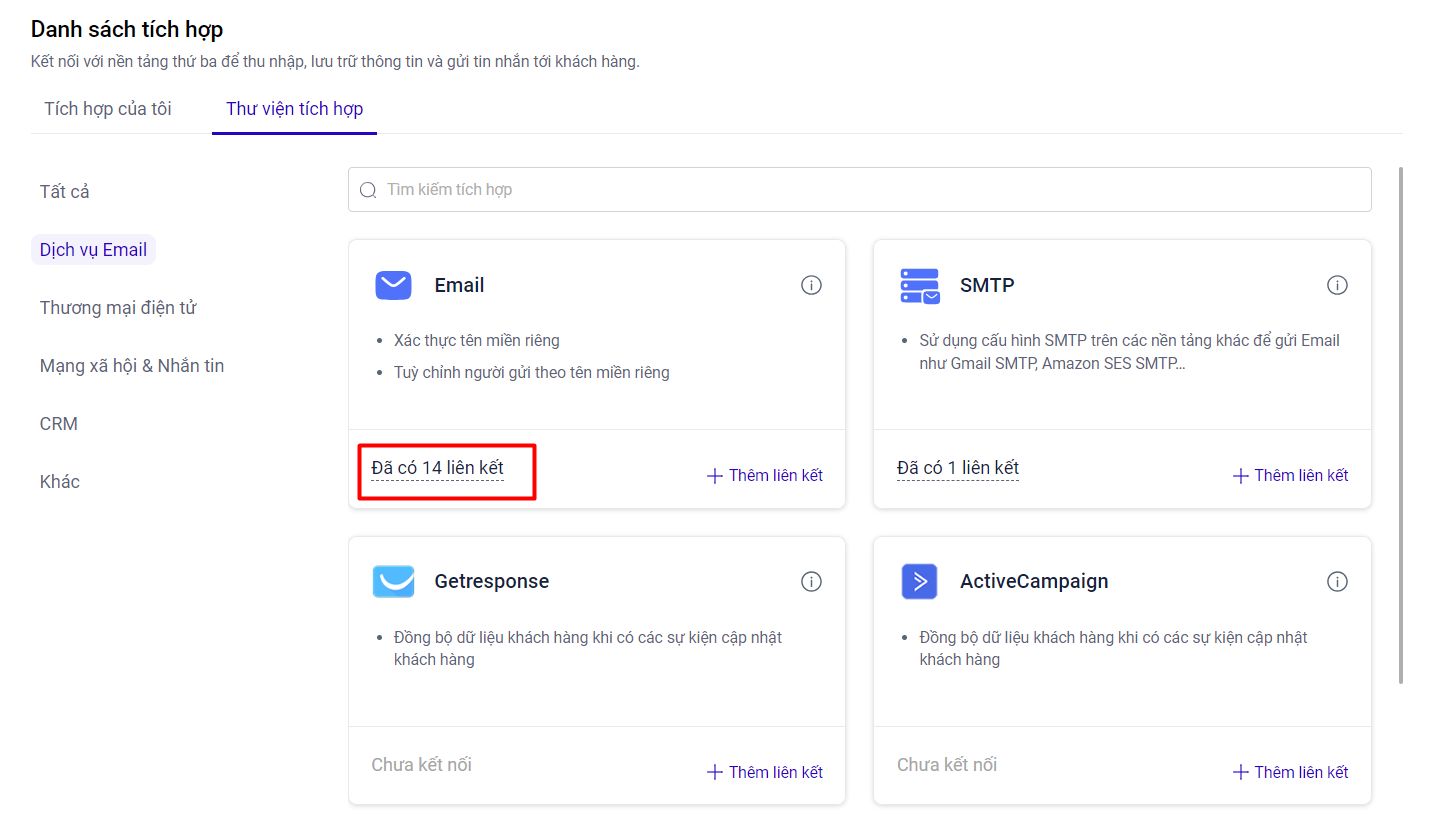Click the ActiveCampaign logo icon
This screenshot has width=1450, height=823.
coord(919,581)
